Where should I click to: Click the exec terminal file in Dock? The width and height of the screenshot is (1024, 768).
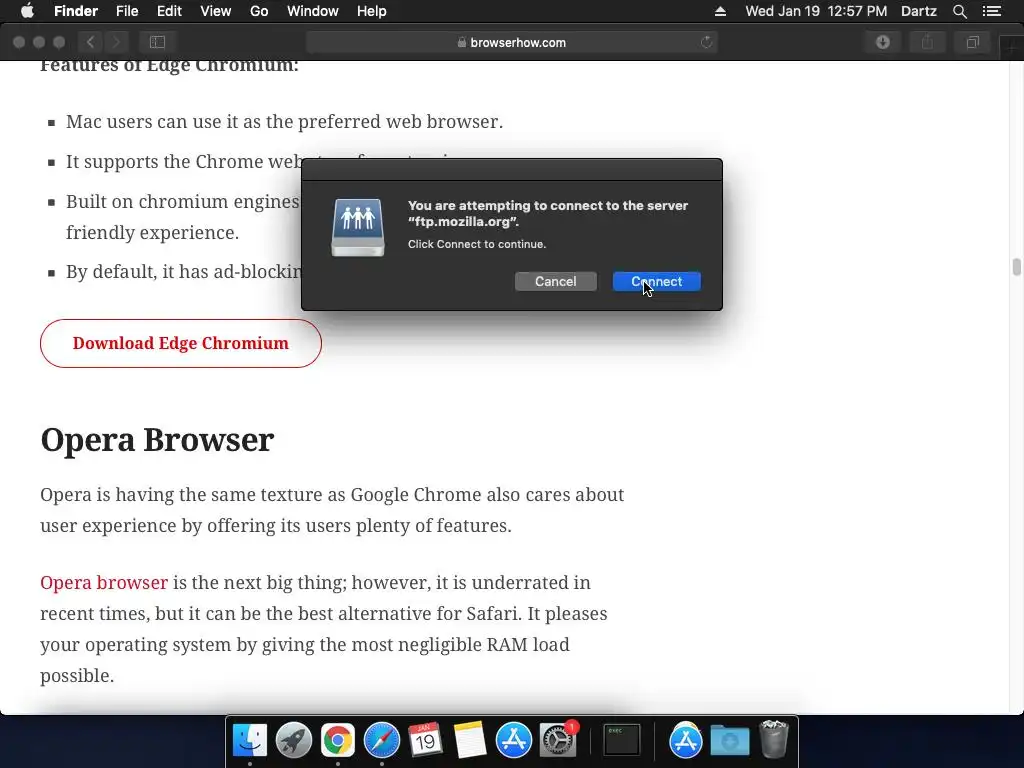[x=621, y=740]
